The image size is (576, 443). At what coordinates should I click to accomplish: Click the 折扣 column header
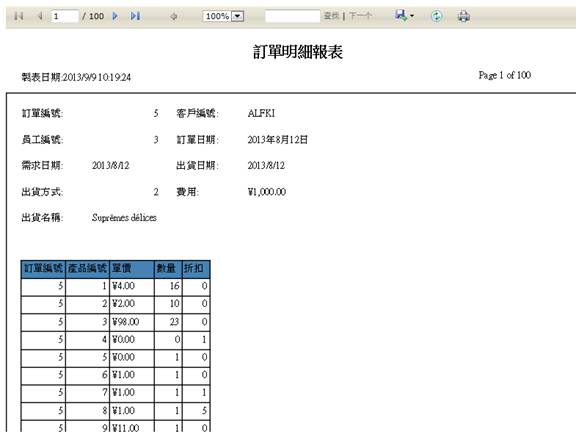coord(196,269)
